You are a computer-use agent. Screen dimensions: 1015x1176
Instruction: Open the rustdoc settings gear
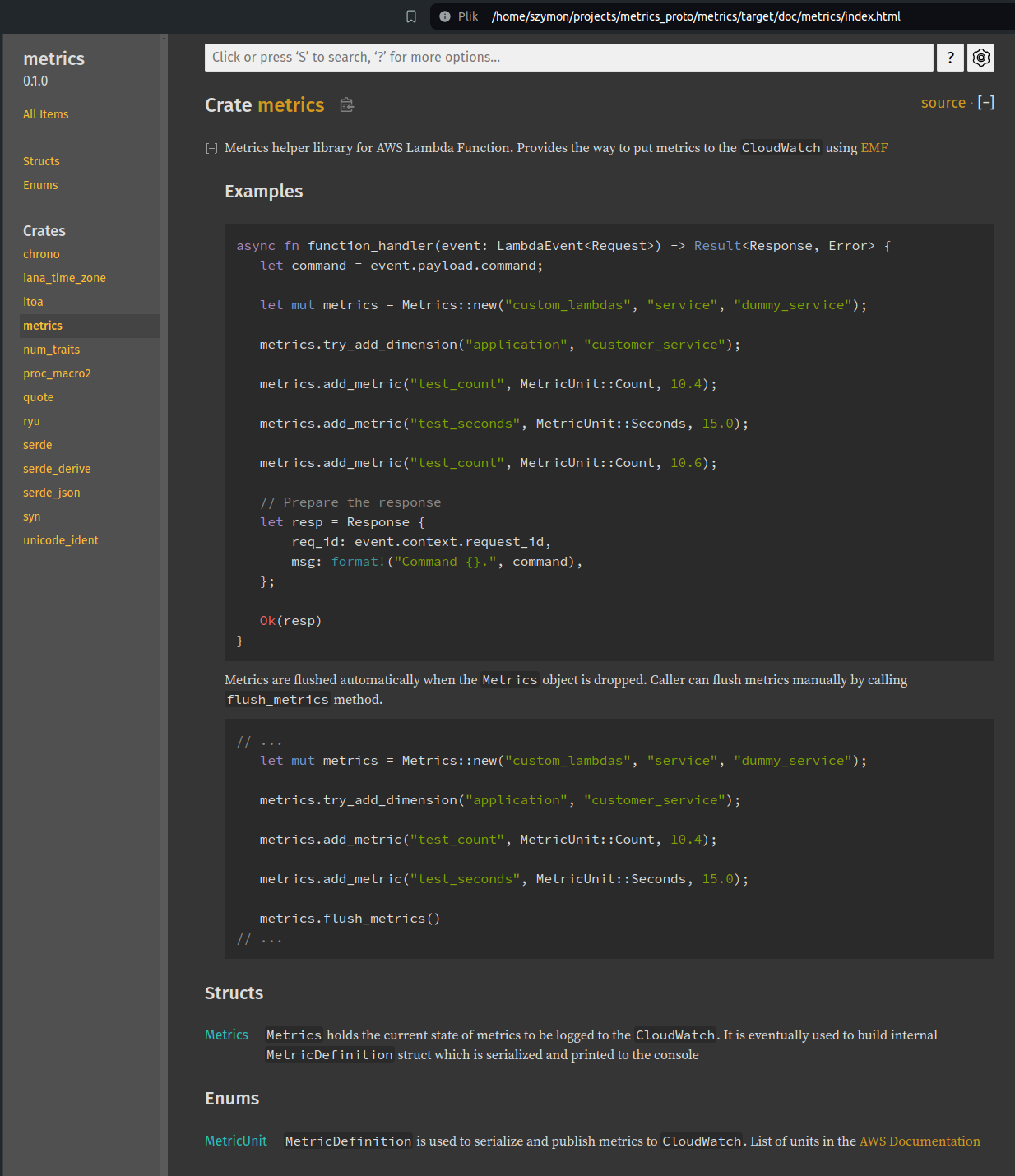980,58
